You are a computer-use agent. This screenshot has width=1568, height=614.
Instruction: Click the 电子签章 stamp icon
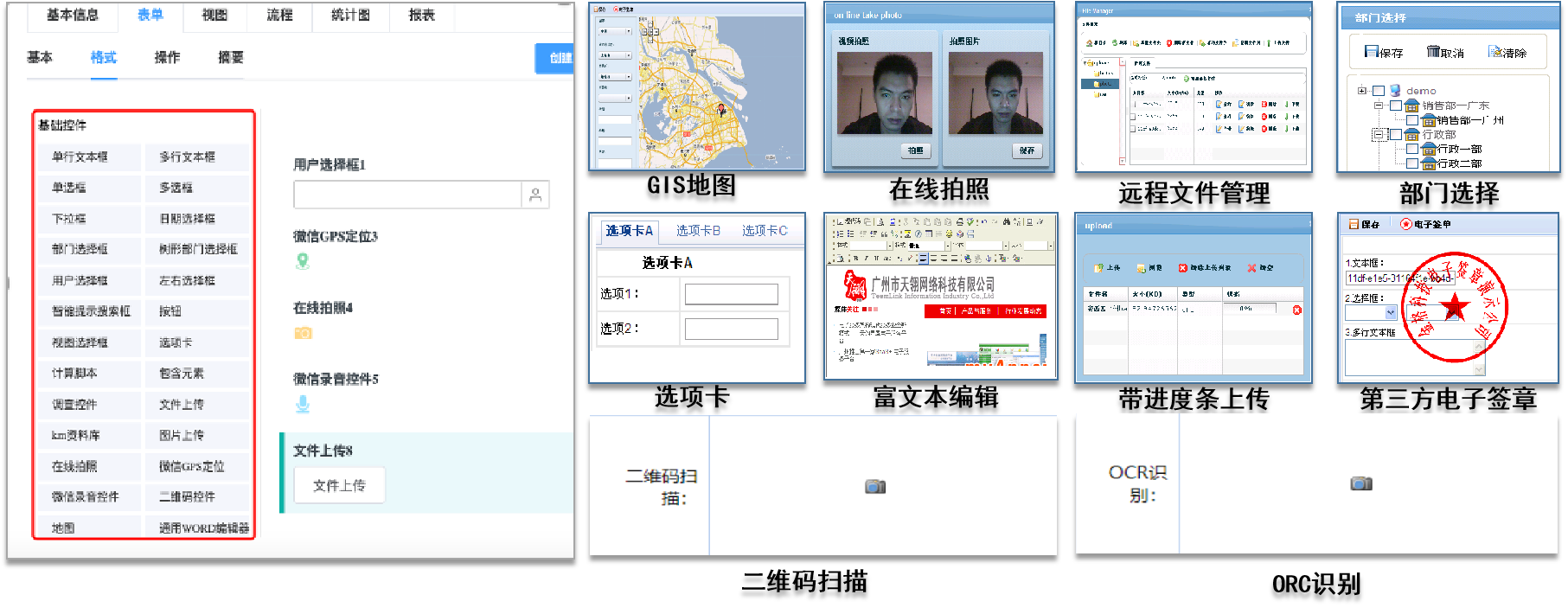[1406, 224]
